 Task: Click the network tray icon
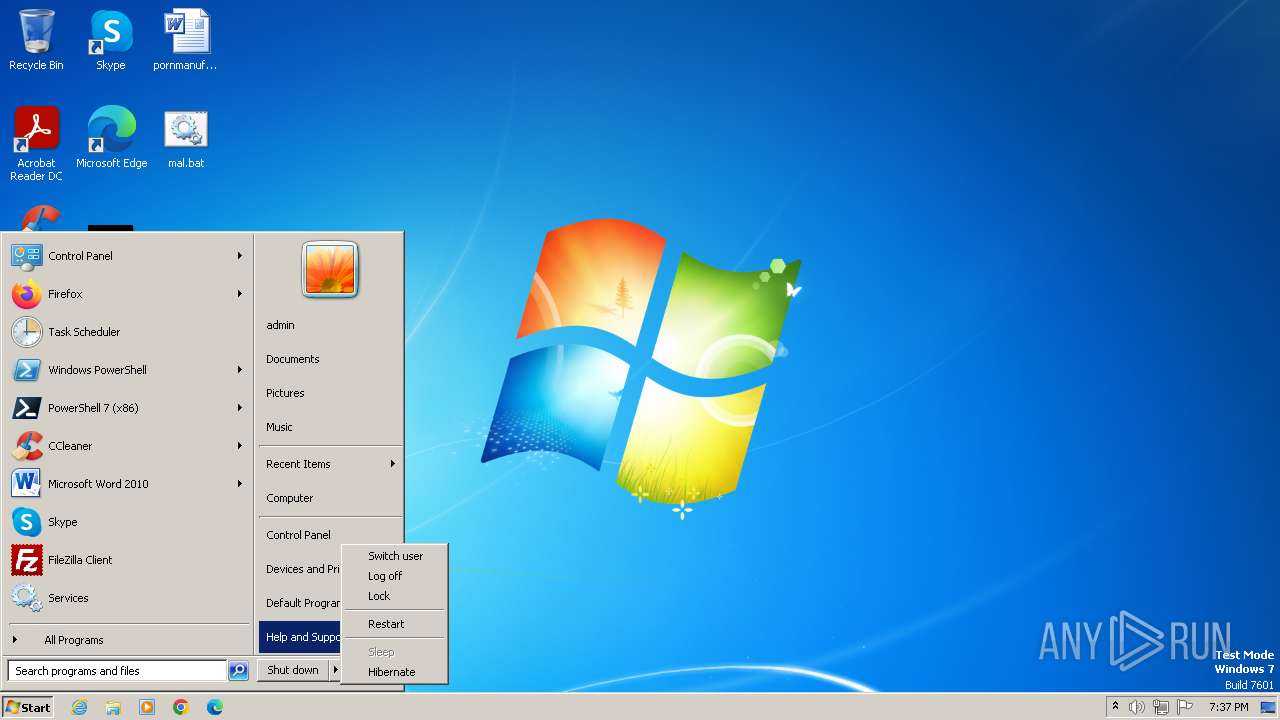click(x=1161, y=707)
